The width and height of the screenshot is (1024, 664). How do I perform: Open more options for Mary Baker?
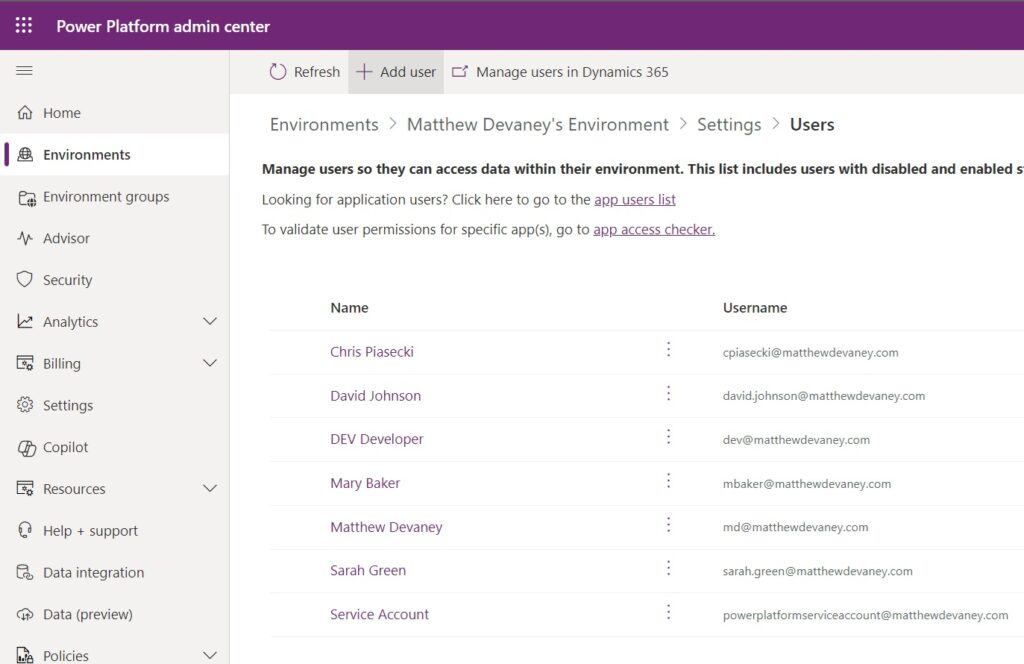pos(668,481)
